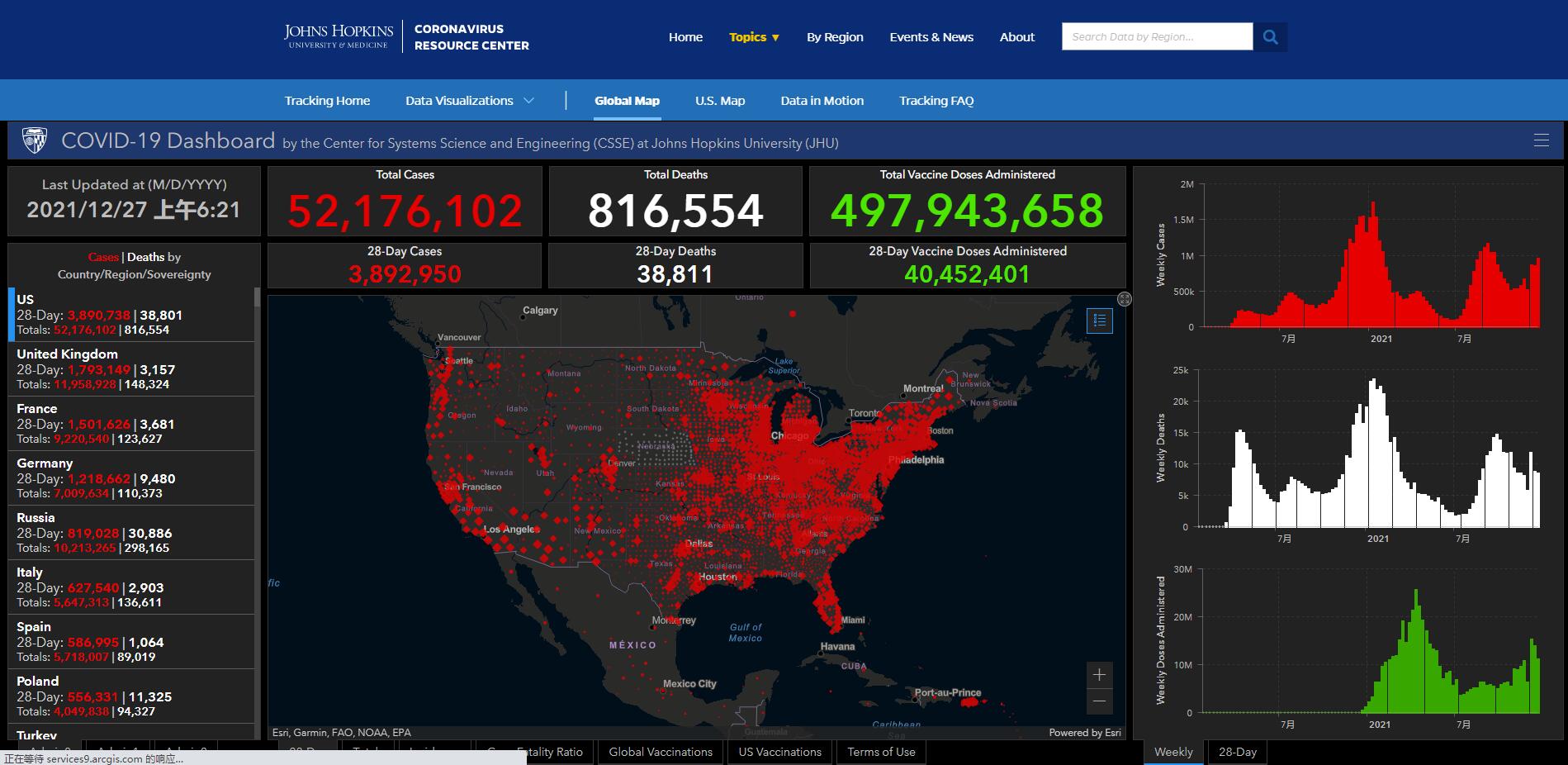This screenshot has width=1568, height=765.
Task: Switch charts to the 28-Day tab
Action: pos(1238,752)
